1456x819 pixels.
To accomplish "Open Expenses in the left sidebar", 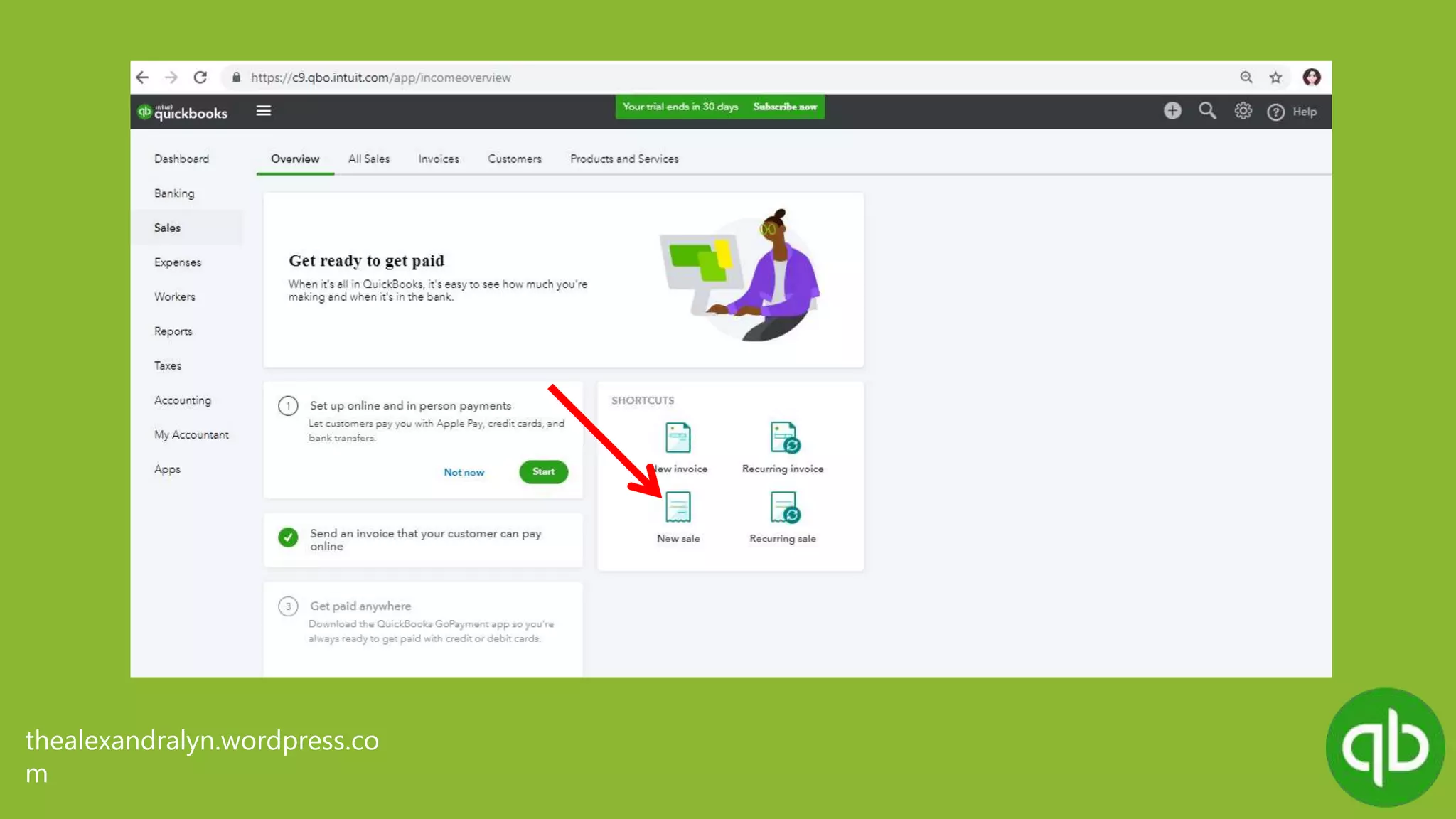I will (178, 262).
